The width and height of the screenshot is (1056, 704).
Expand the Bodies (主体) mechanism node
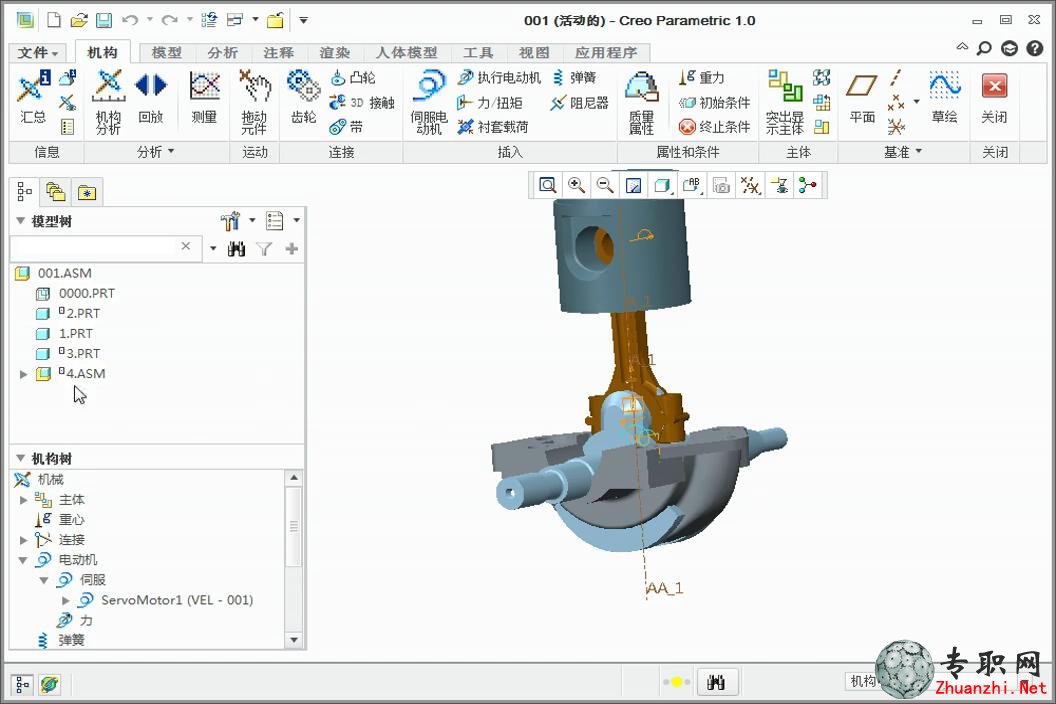pyautogui.click(x=24, y=500)
